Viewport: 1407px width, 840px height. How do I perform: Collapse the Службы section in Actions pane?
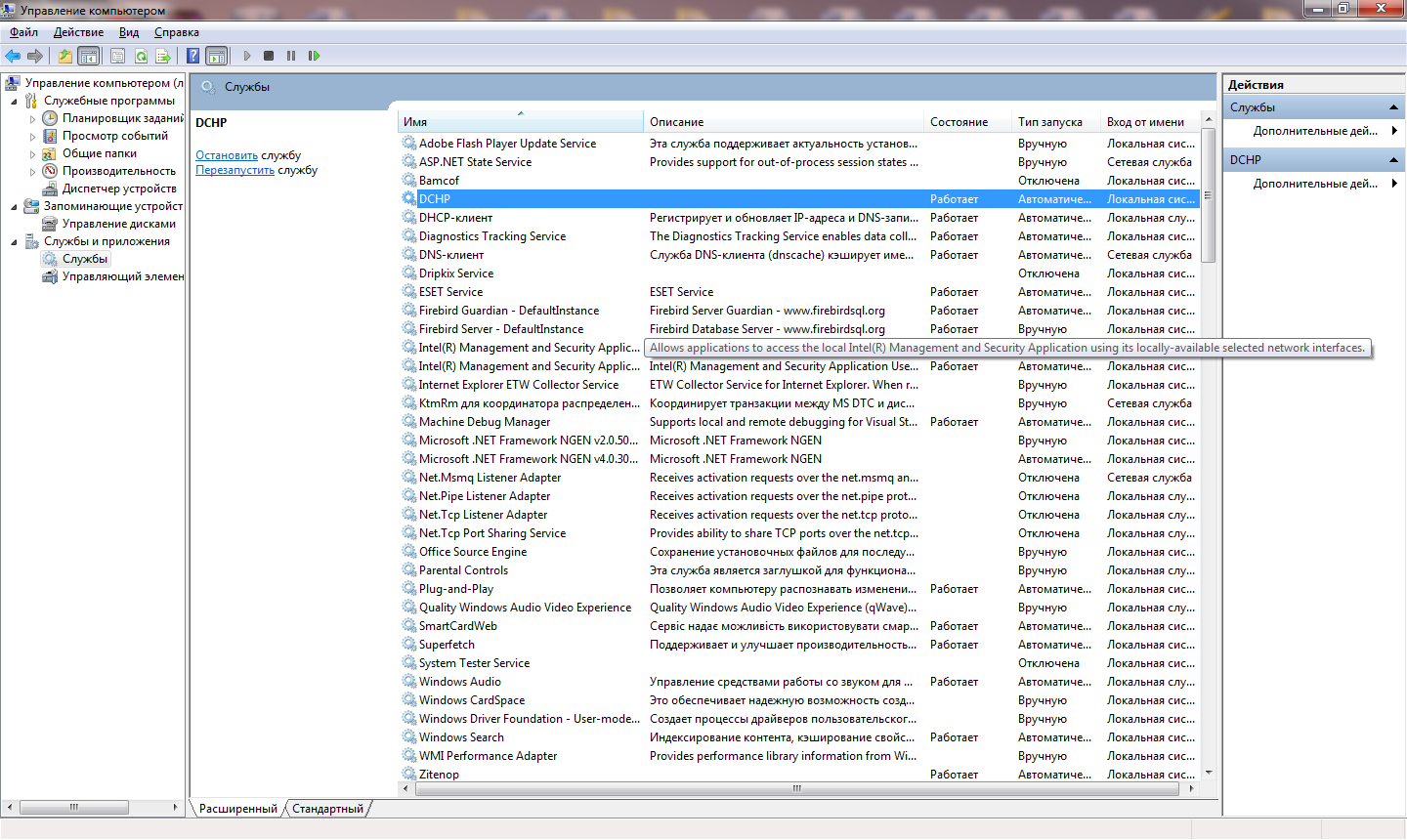click(1393, 107)
